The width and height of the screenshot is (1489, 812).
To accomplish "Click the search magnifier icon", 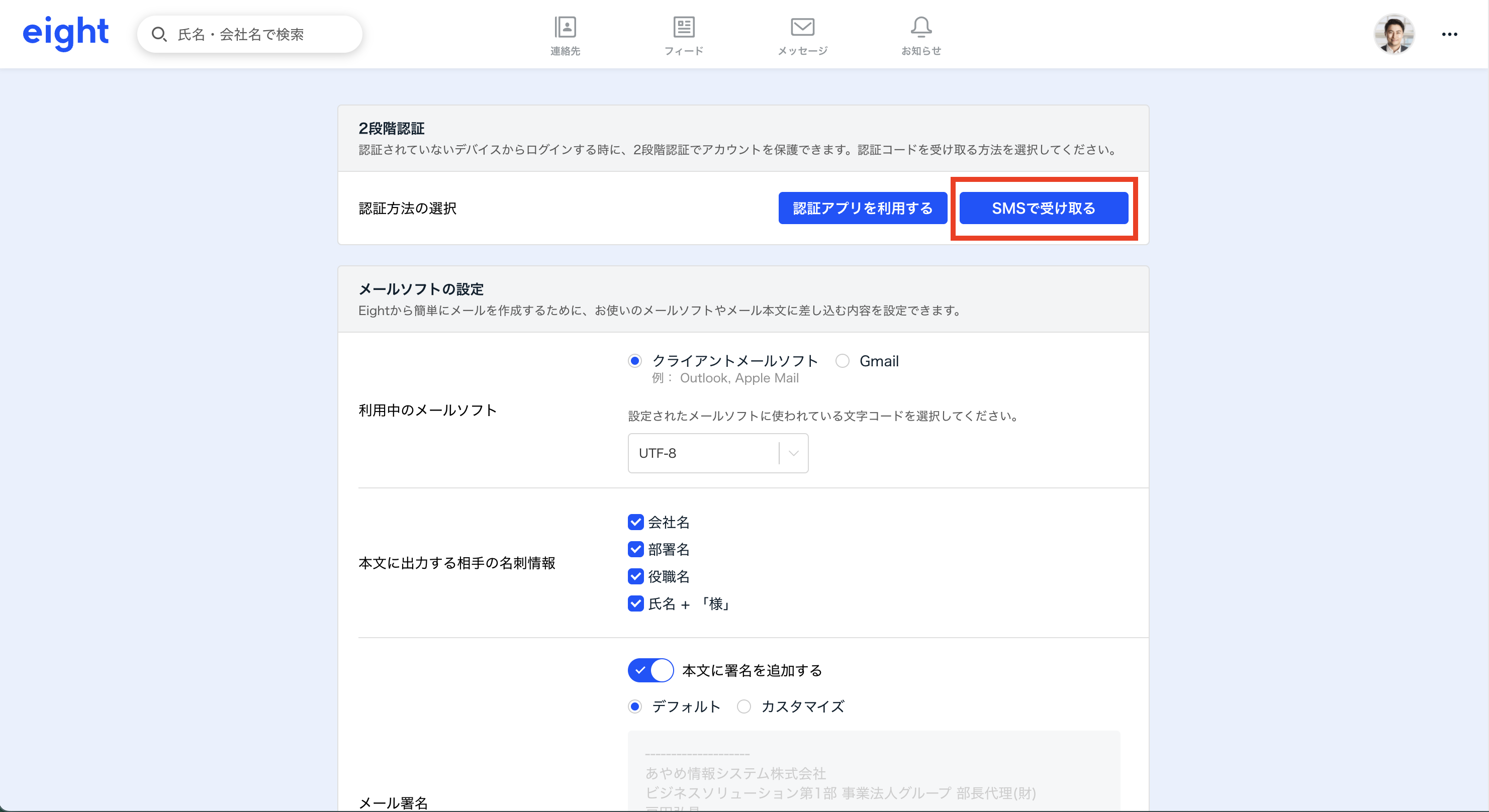I will pos(160,34).
